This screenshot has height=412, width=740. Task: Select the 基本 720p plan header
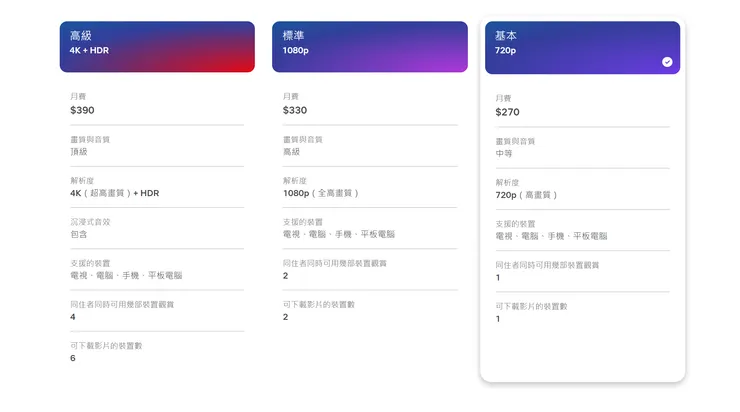(x=582, y=47)
